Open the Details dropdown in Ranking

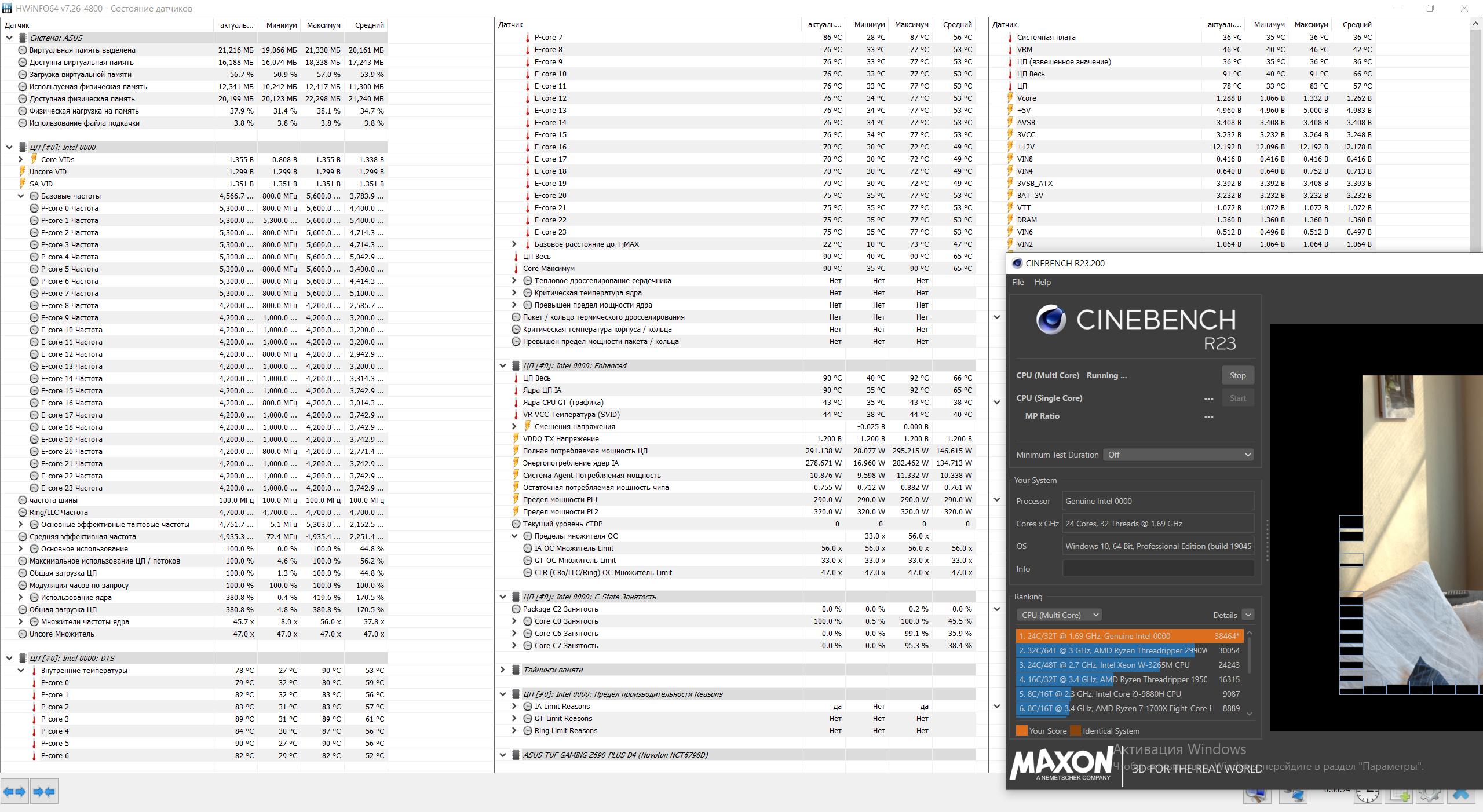coord(1248,615)
